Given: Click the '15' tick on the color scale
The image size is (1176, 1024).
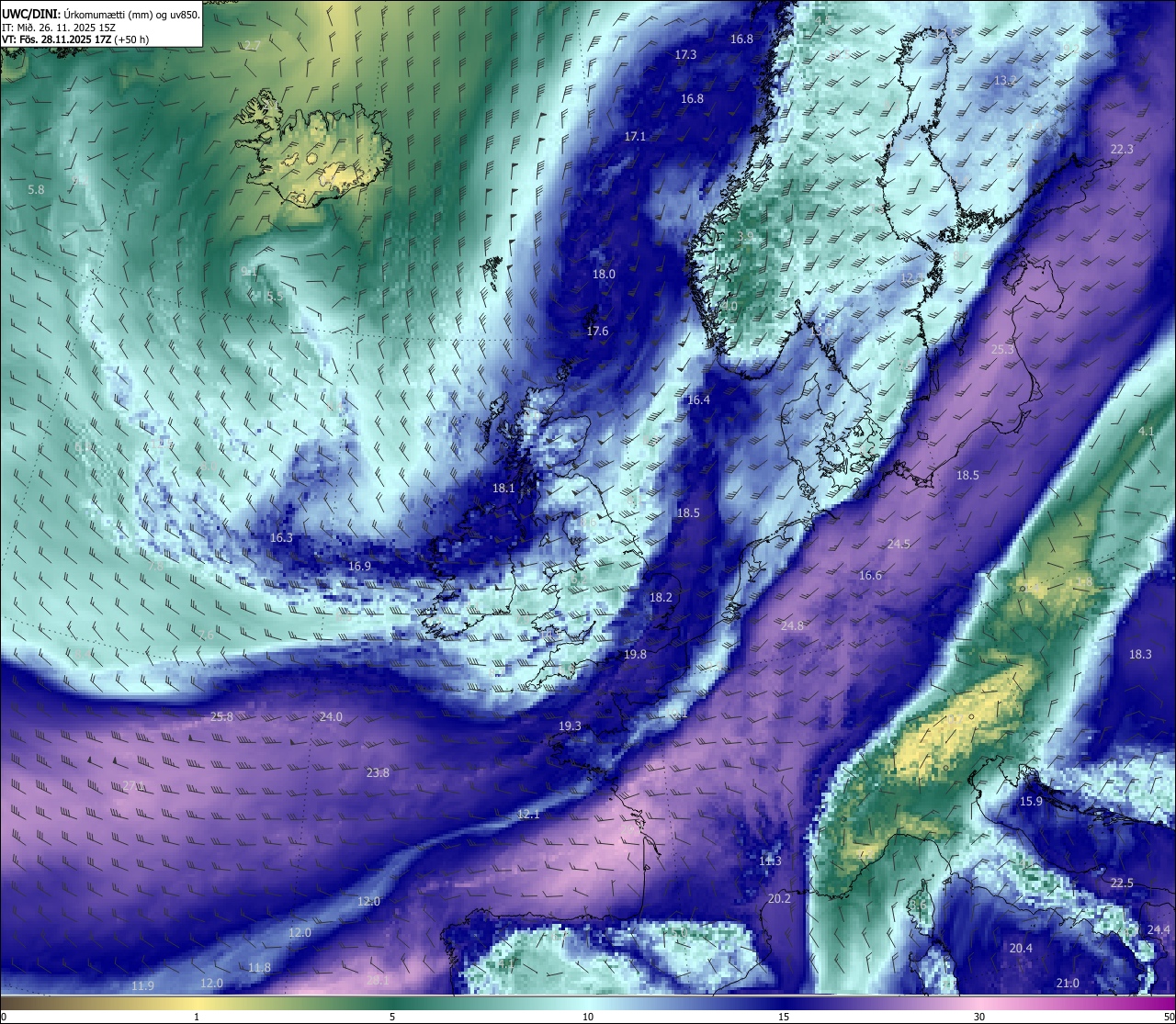Looking at the screenshot, I should [x=784, y=1017].
